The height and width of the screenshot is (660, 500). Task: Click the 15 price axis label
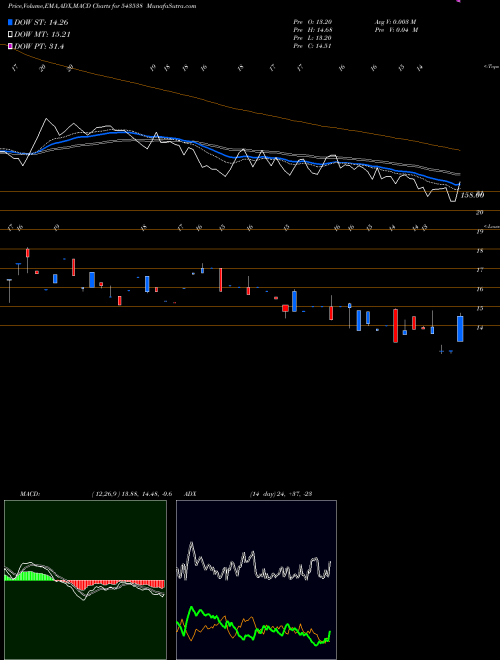(x=479, y=309)
